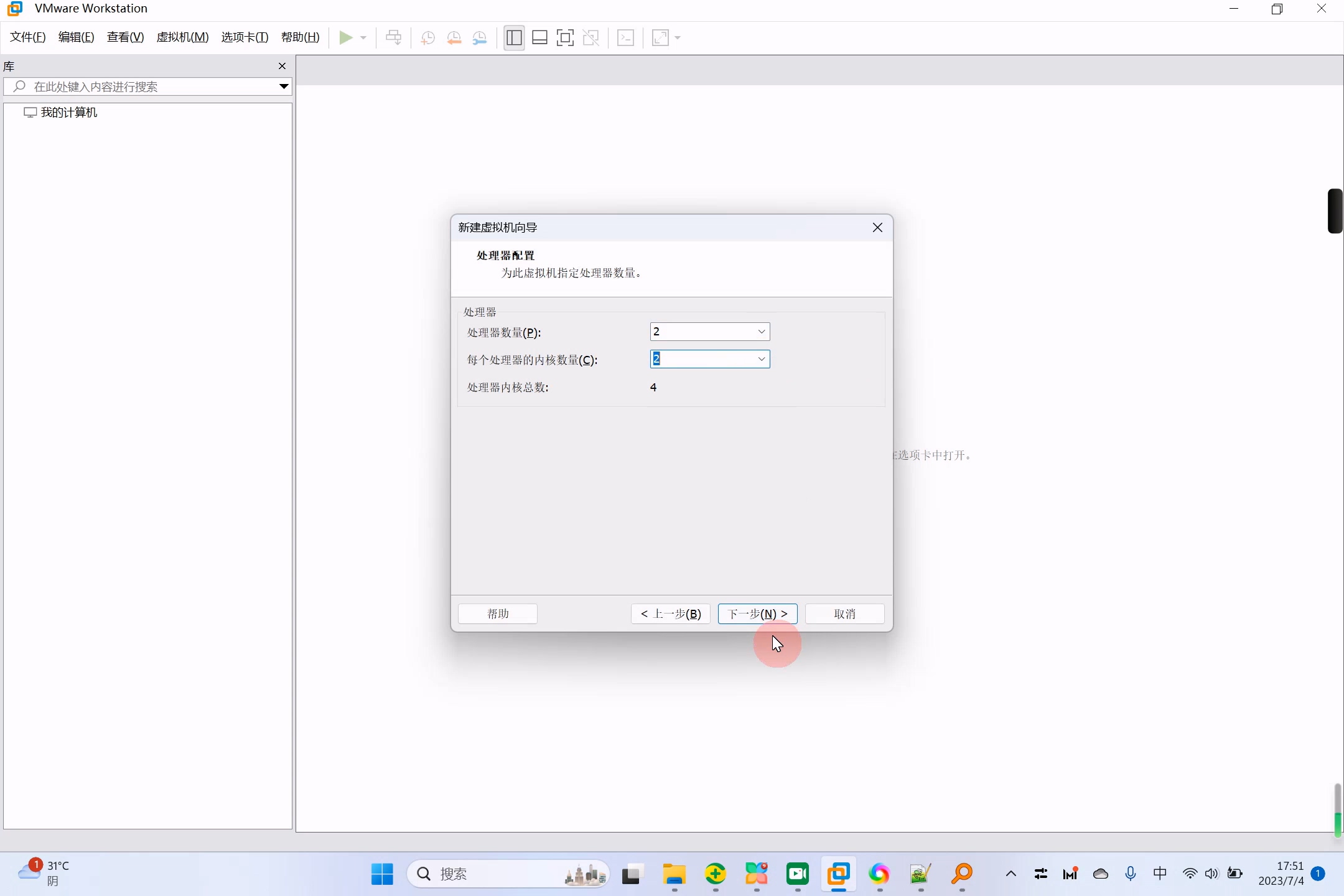Click the VMware Workstation title bar logo
Image resolution: width=1344 pixels, height=896 pixels.
[14, 9]
